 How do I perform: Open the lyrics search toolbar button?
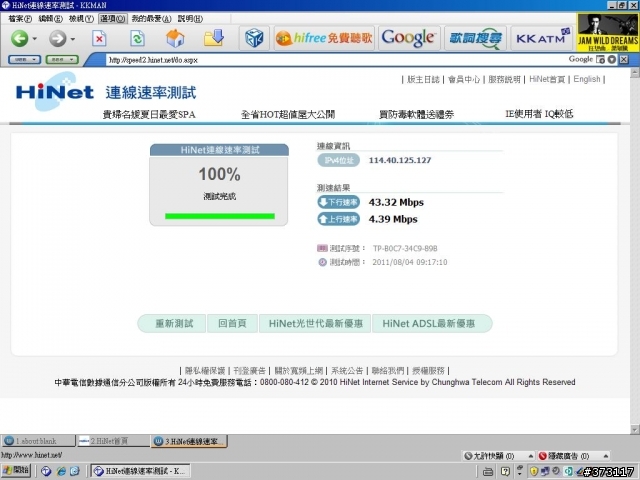click(x=476, y=38)
